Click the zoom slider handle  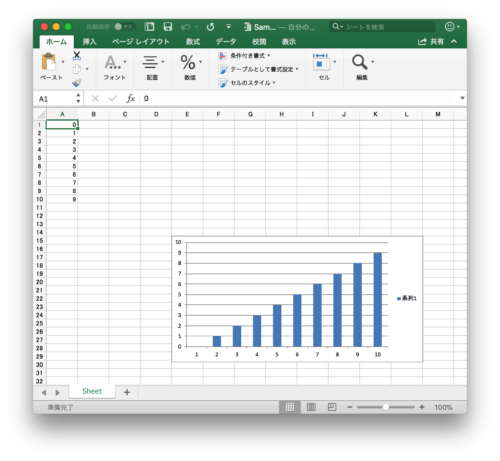pyautogui.click(x=386, y=407)
